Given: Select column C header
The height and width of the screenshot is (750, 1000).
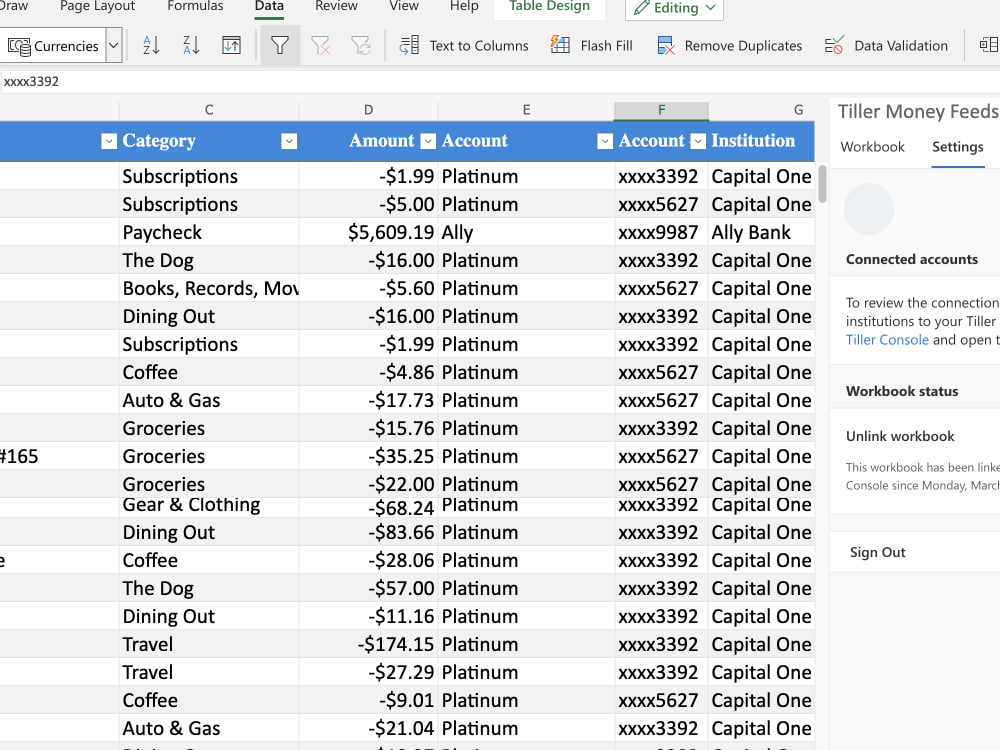Looking at the screenshot, I should (209, 110).
